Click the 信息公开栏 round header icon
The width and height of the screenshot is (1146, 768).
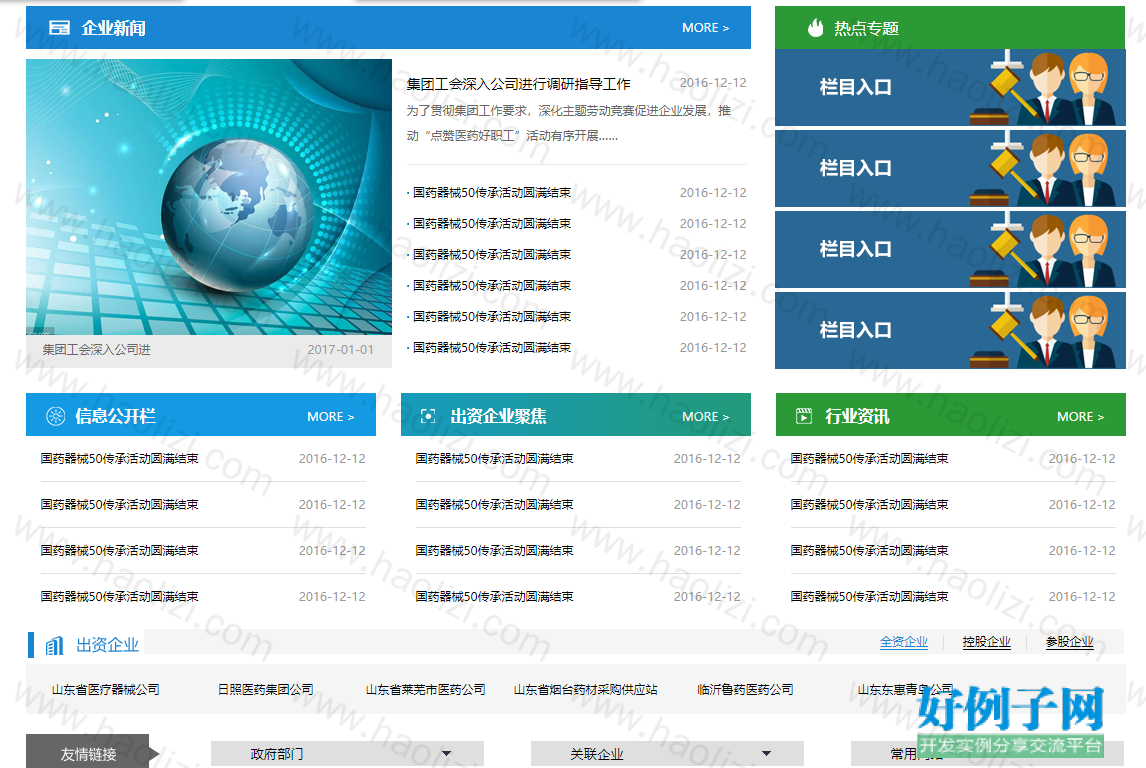(x=56, y=416)
